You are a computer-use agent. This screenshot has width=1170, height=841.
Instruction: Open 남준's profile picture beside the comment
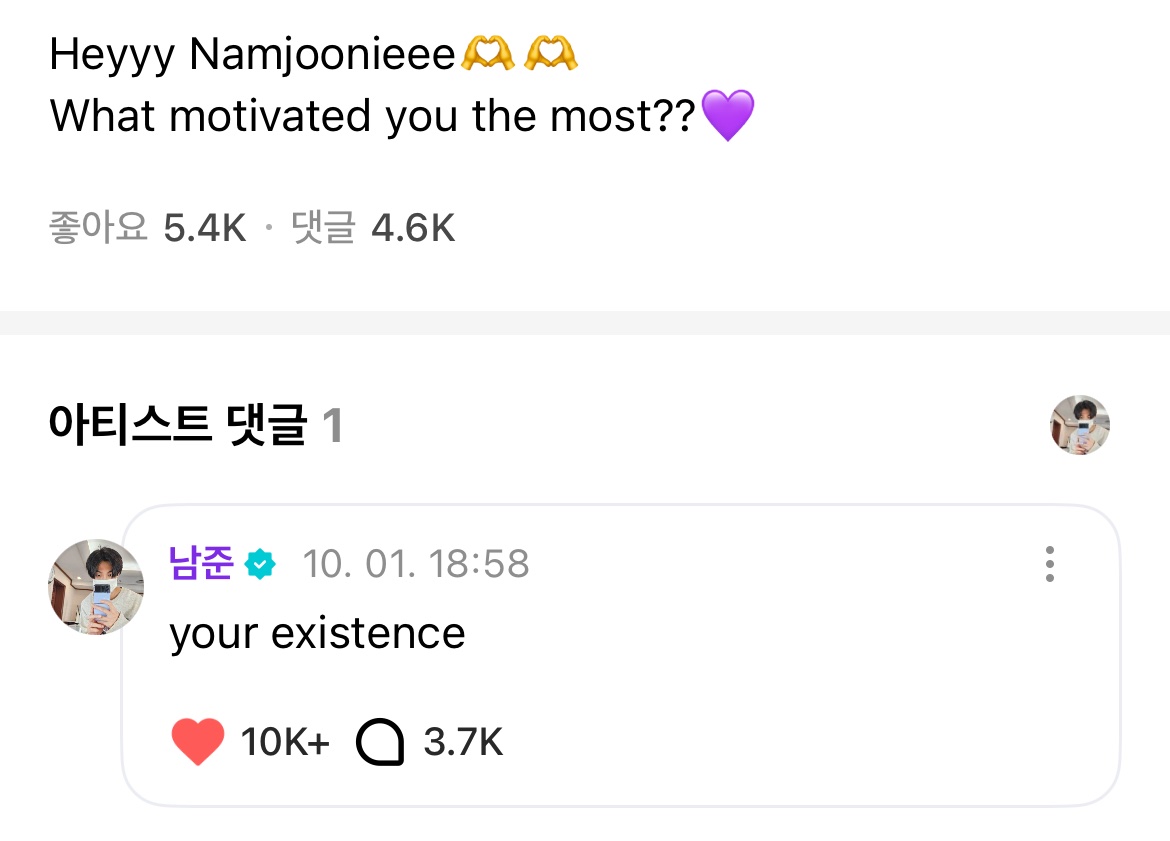click(x=96, y=587)
